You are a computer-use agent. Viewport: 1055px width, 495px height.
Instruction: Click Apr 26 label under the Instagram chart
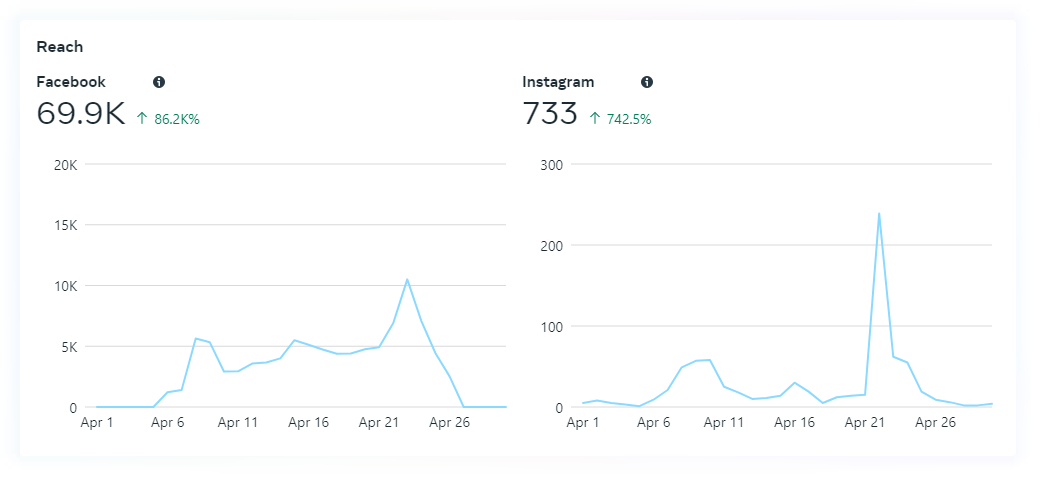click(x=935, y=423)
